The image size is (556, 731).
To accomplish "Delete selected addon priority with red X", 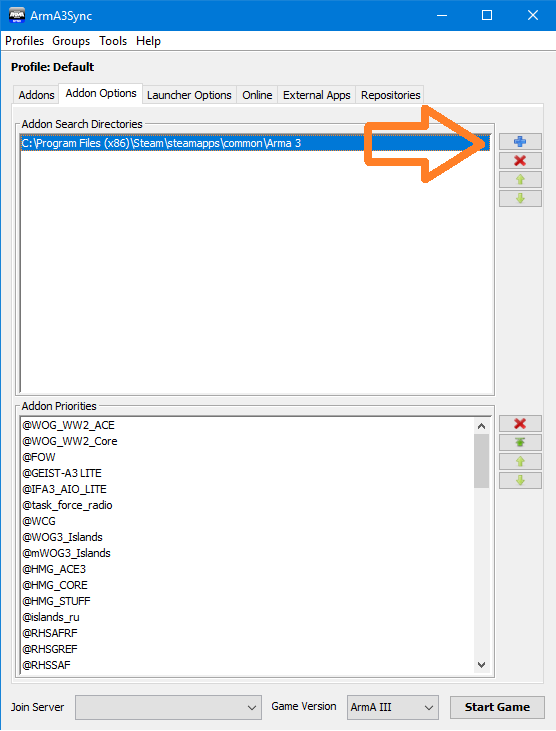I will (x=520, y=423).
